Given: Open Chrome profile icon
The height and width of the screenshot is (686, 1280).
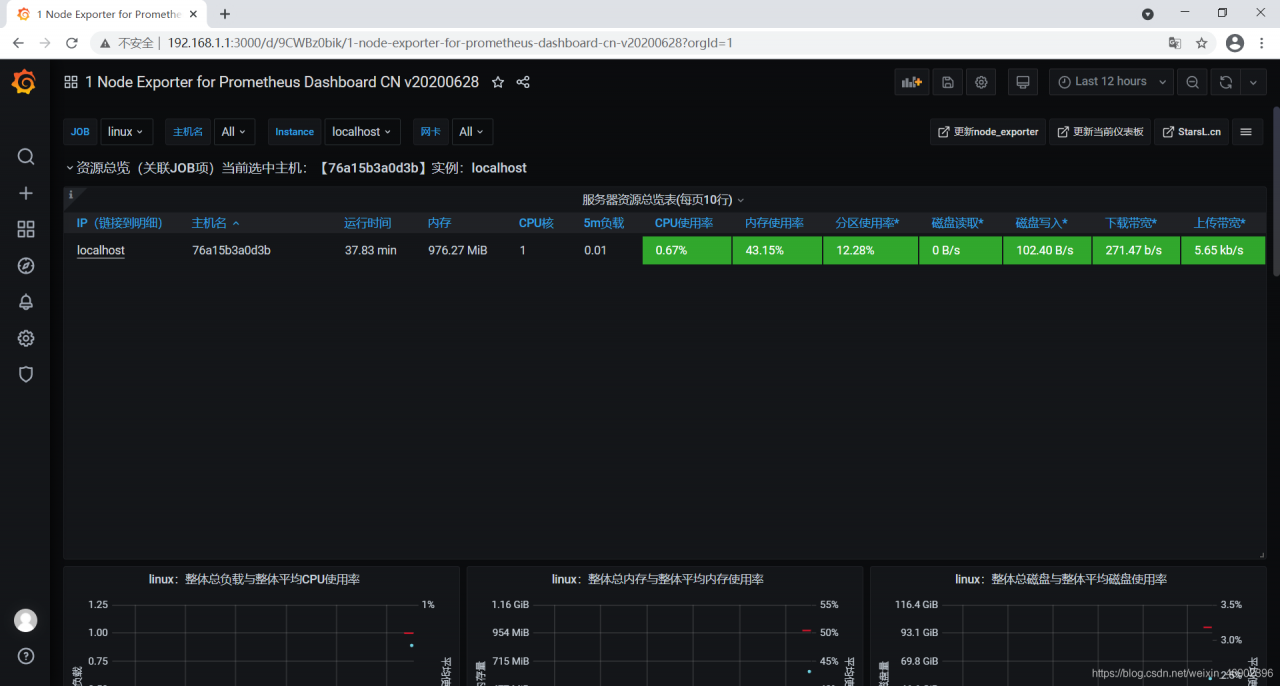Looking at the screenshot, I should click(1235, 43).
